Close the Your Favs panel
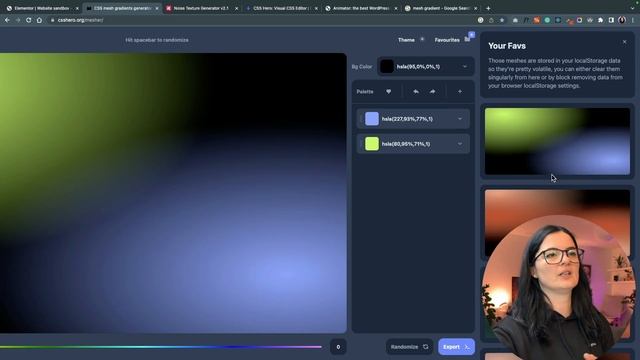Image resolution: width=640 pixels, height=360 pixels. [624, 42]
